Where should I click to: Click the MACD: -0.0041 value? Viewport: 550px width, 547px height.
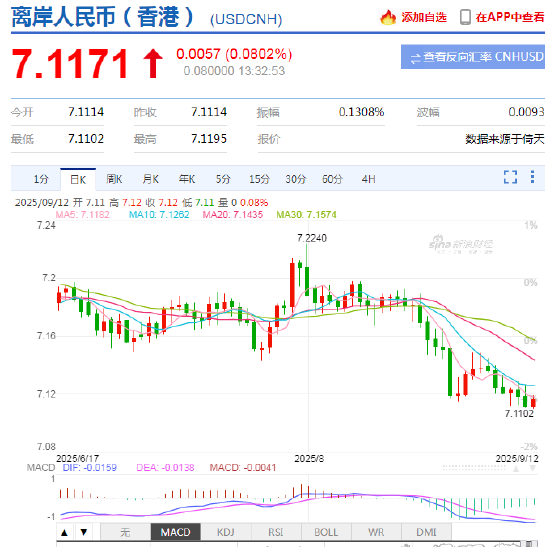[x=243, y=468]
